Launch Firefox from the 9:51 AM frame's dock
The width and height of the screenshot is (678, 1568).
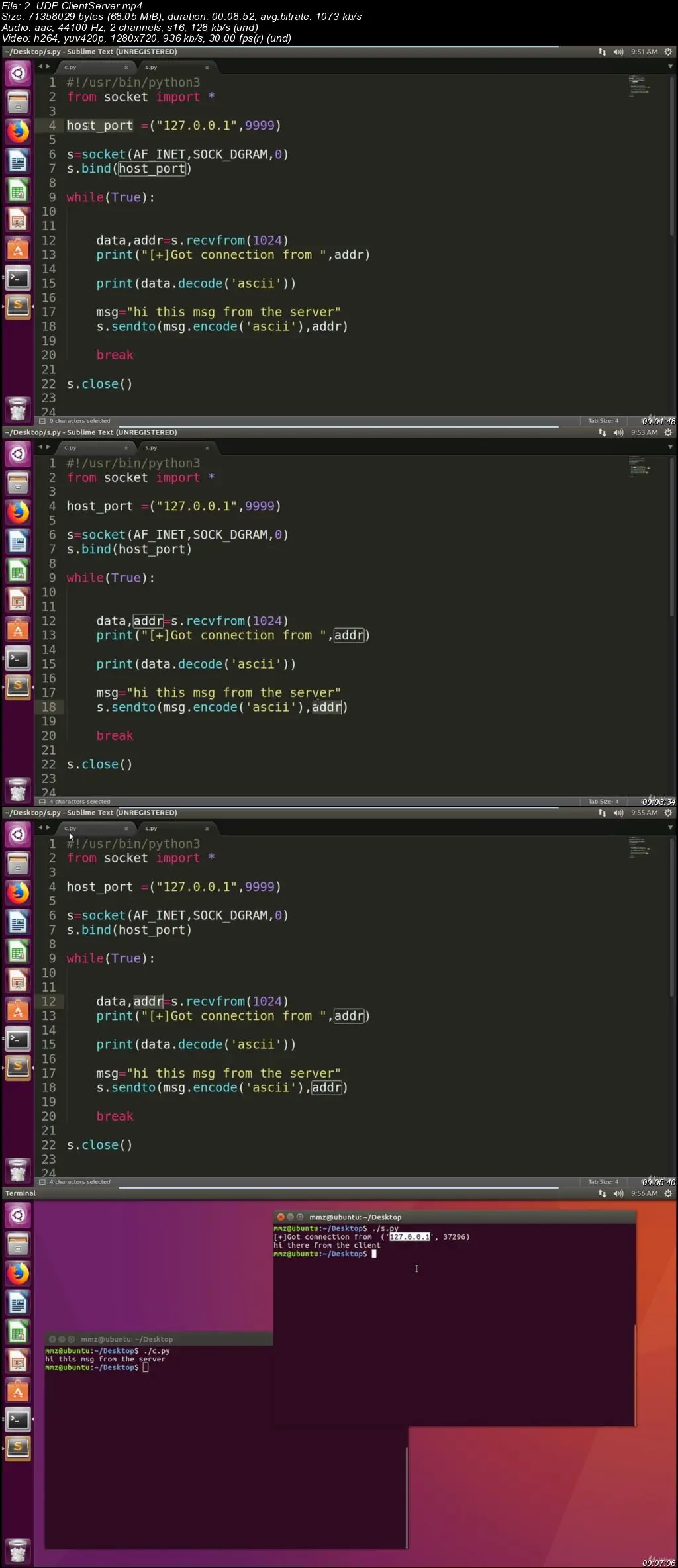(18, 132)
